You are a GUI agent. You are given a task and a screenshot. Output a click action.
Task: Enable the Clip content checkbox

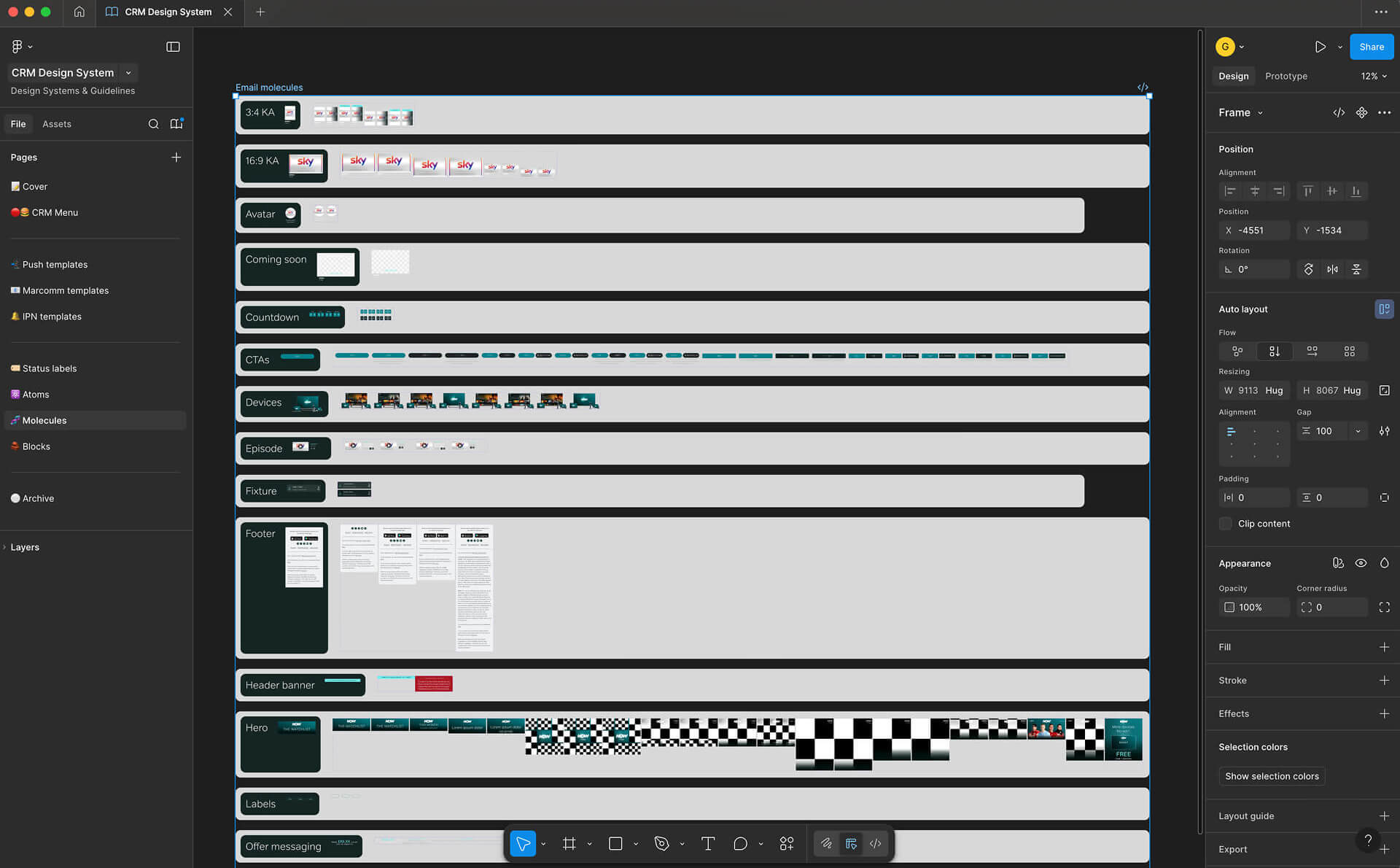tap(1226, 524)
